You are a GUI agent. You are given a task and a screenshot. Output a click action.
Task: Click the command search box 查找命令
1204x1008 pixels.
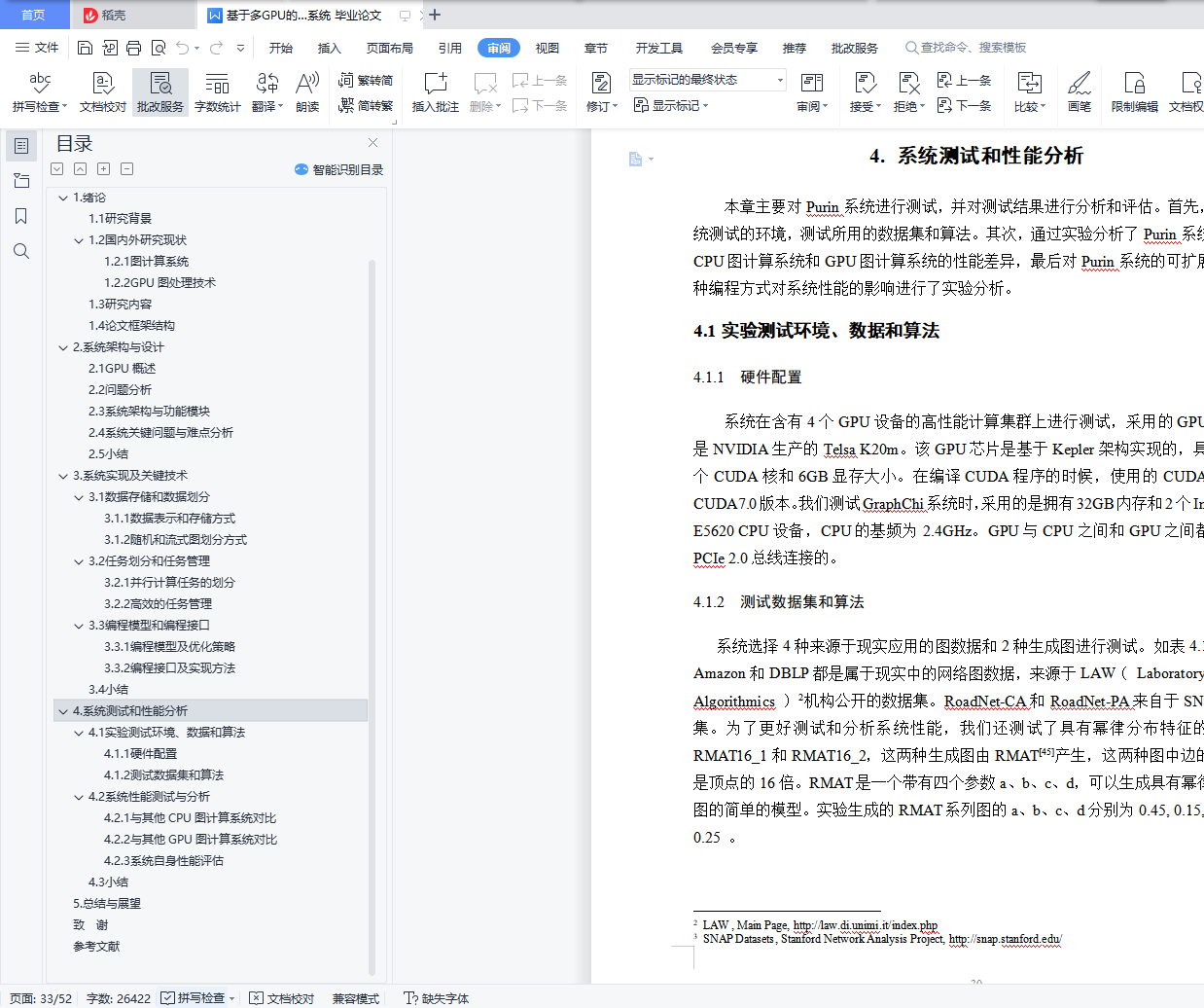point(967,48)
